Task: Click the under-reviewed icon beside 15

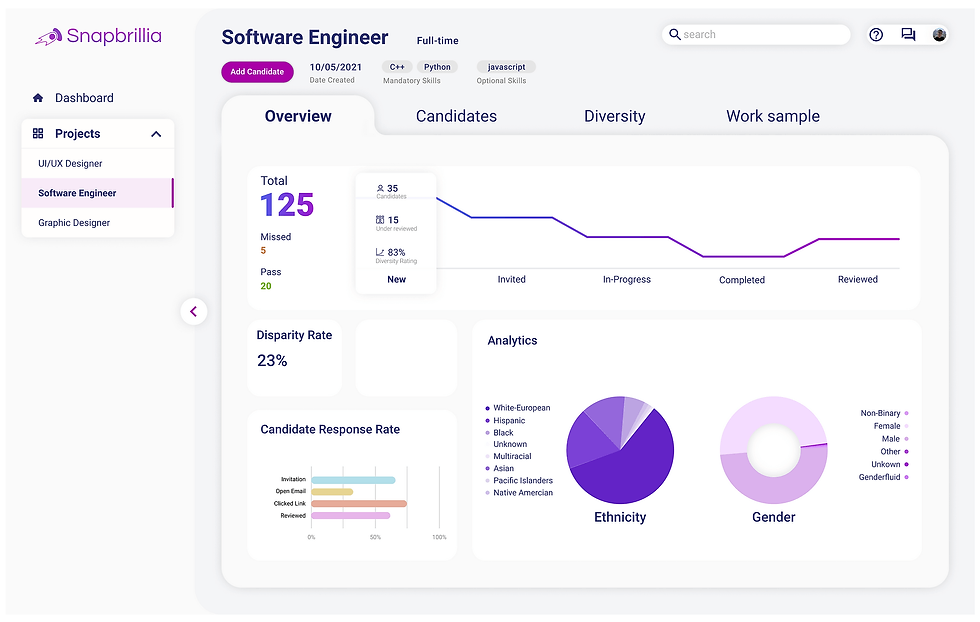Action: click(x=380, y=219)
